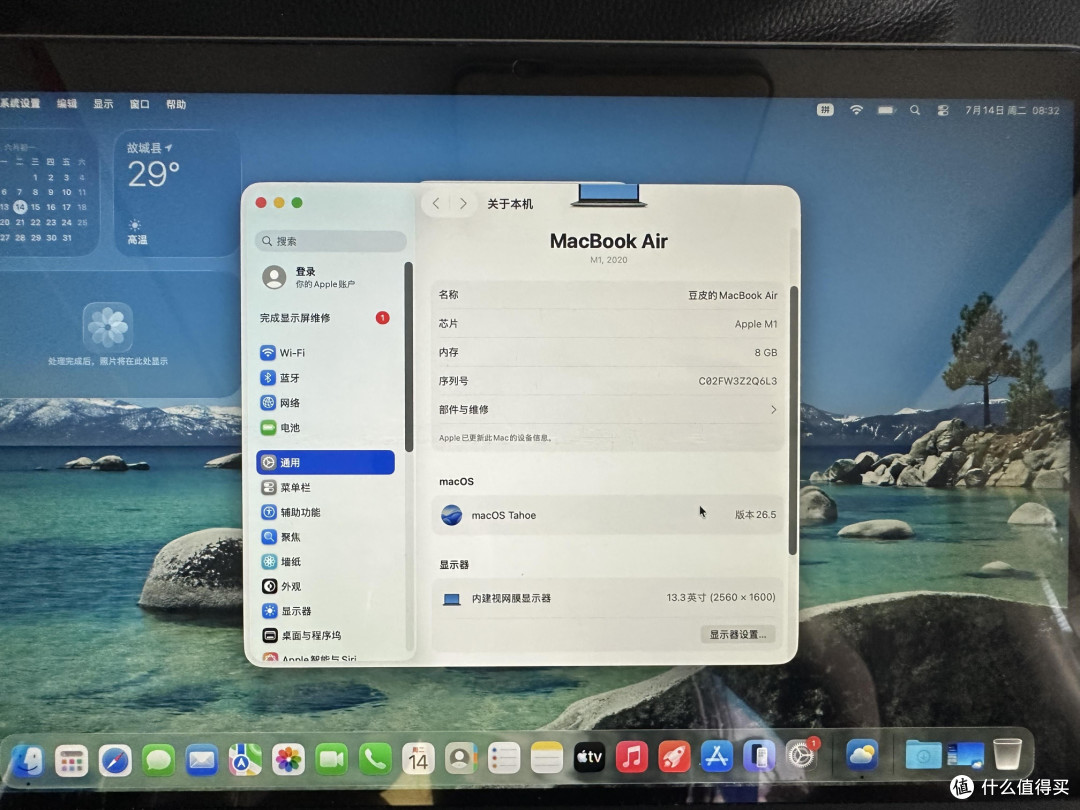Screen dimensions: 1080x810
Task: Select 网络 in the settings sidebar
Action: [x=325, y=402]
